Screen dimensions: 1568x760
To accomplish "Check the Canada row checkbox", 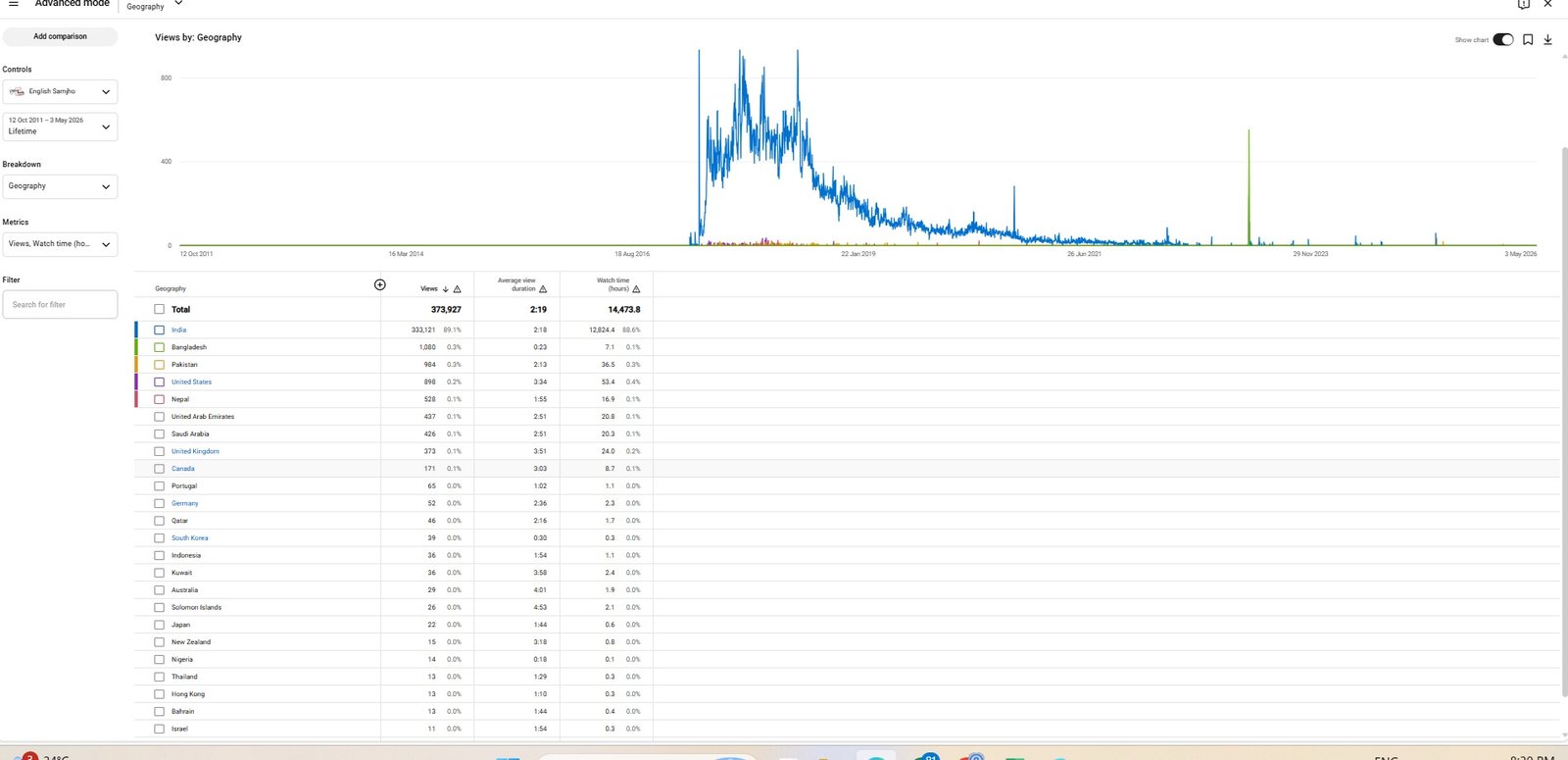I will tap(159, 469).
